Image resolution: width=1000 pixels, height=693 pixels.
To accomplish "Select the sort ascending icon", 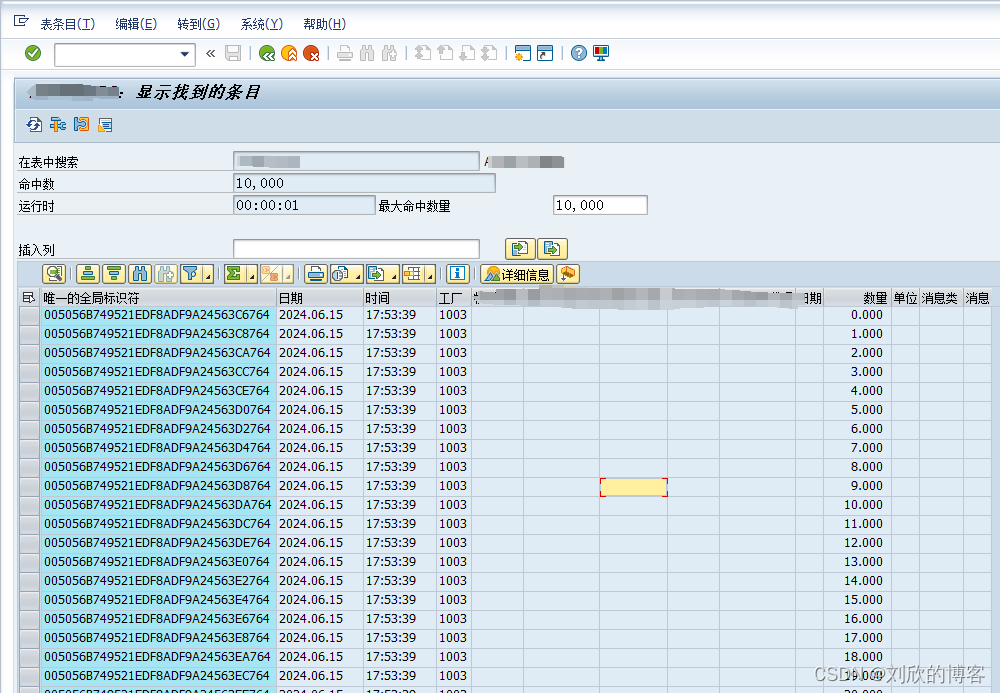I will click(86, 273).
